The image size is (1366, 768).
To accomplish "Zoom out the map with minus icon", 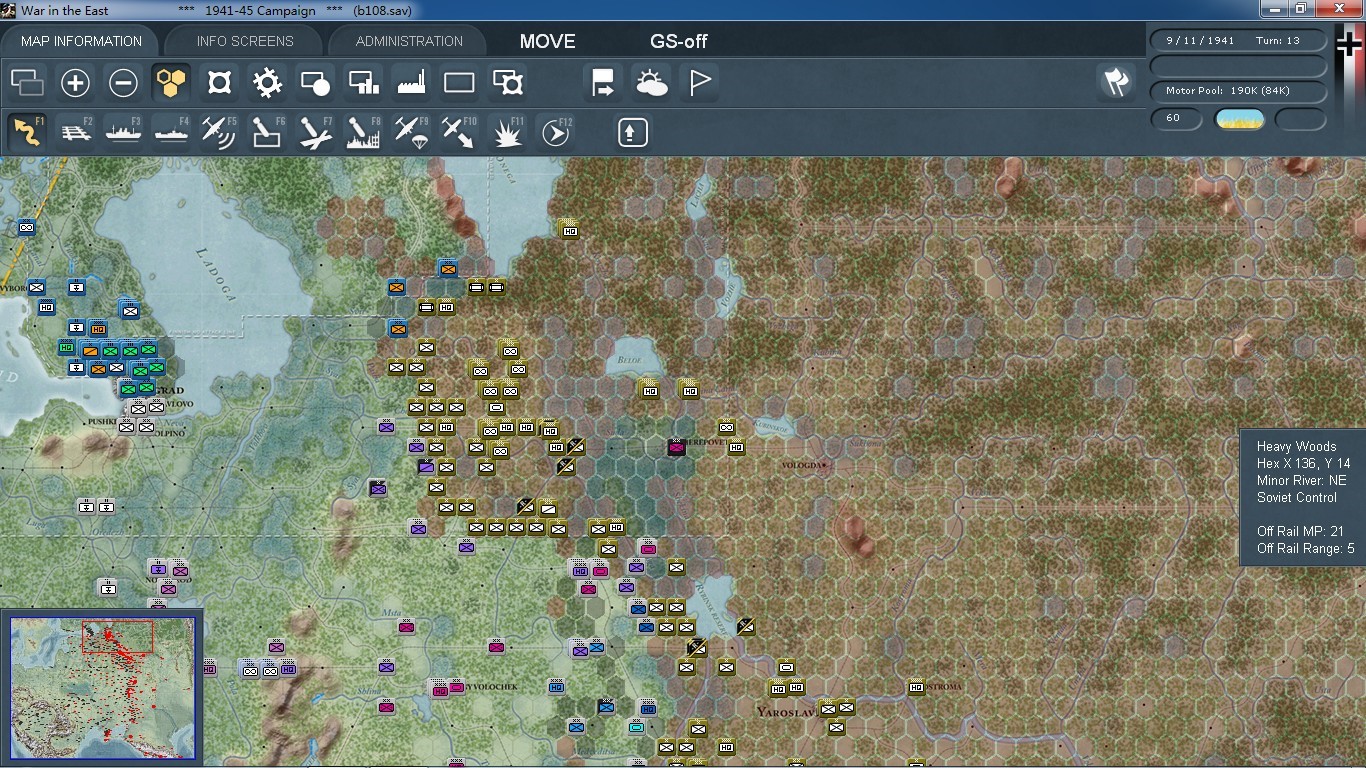I will (x=123, y=83).
